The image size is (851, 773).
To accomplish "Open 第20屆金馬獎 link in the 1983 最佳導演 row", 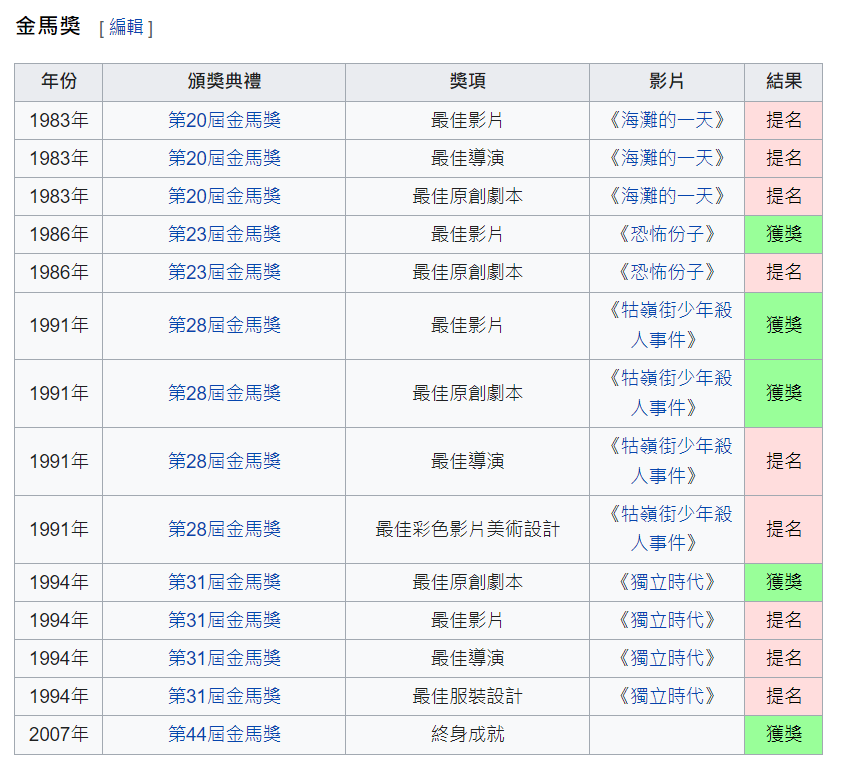I will pyautogui.click(x=224, y=158).
